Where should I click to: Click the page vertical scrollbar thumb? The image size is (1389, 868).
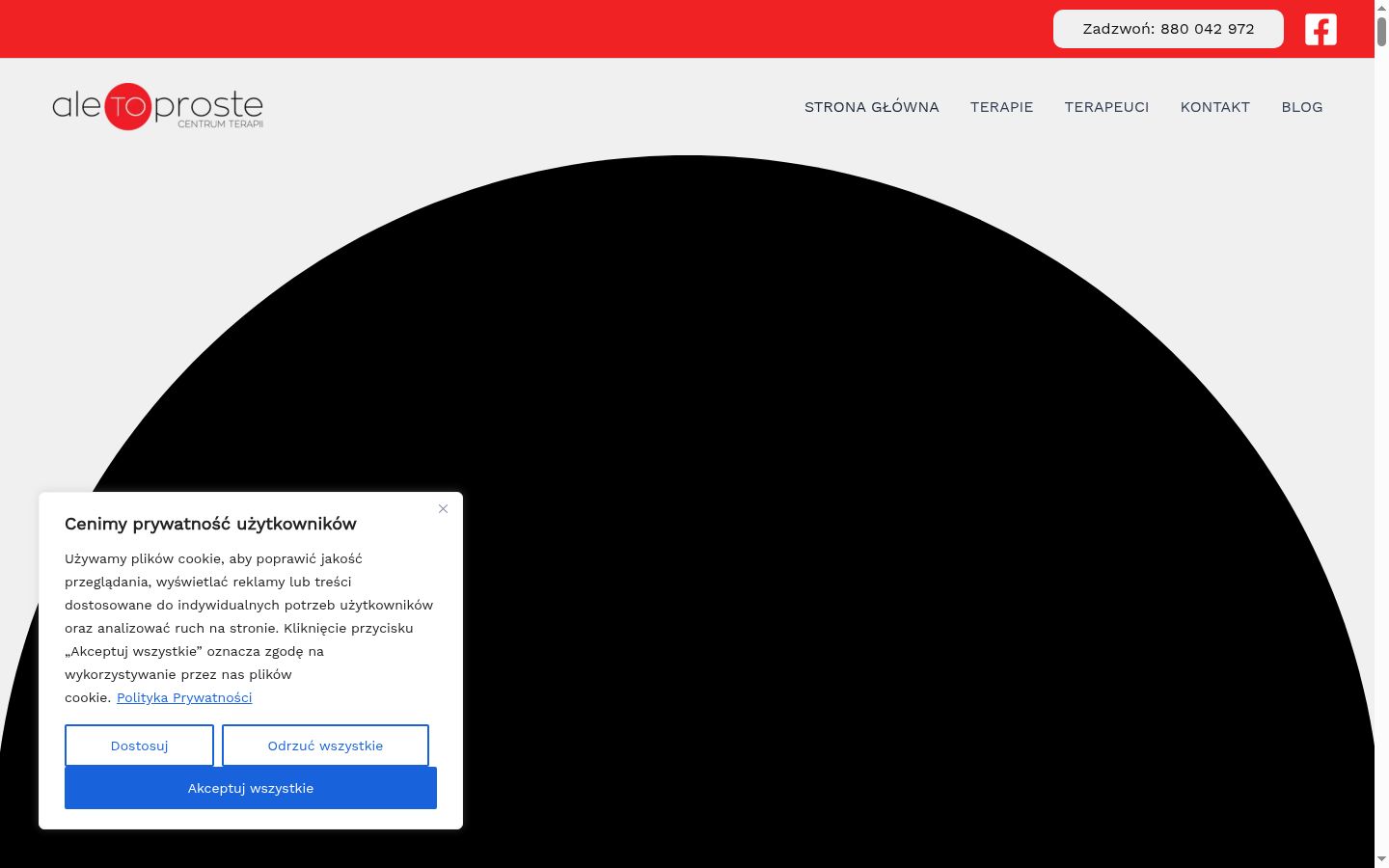[1381, 31]
